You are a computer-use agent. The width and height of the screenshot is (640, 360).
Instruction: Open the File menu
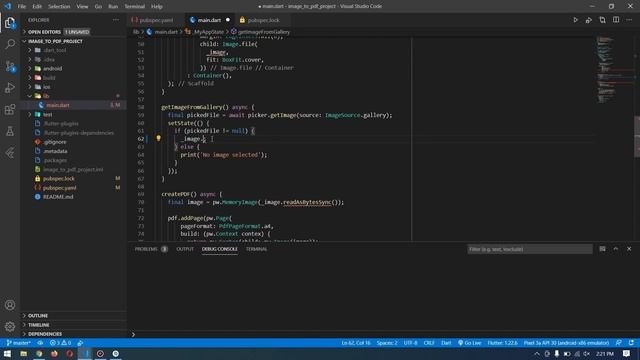click(22, 7)
